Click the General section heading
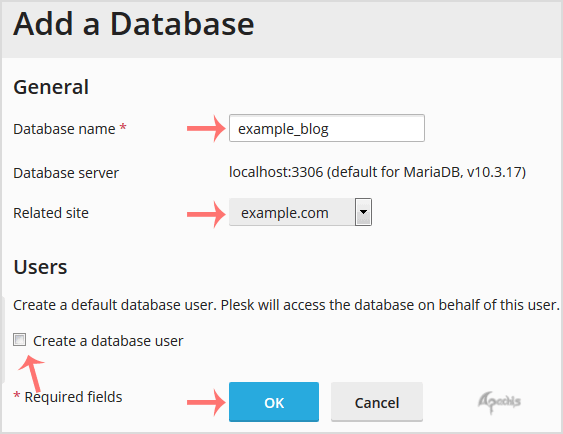 (51, 87)
